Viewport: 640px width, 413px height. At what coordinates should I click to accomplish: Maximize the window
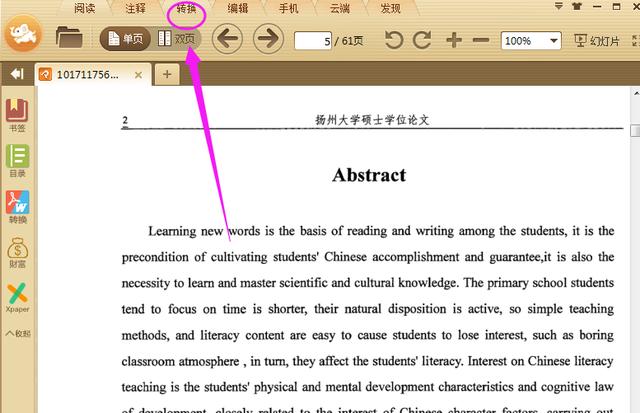617,7
